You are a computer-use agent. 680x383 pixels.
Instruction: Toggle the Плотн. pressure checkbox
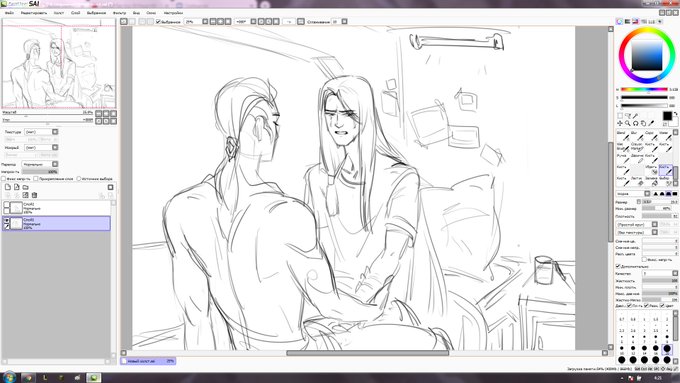click(x=630, y=306)
